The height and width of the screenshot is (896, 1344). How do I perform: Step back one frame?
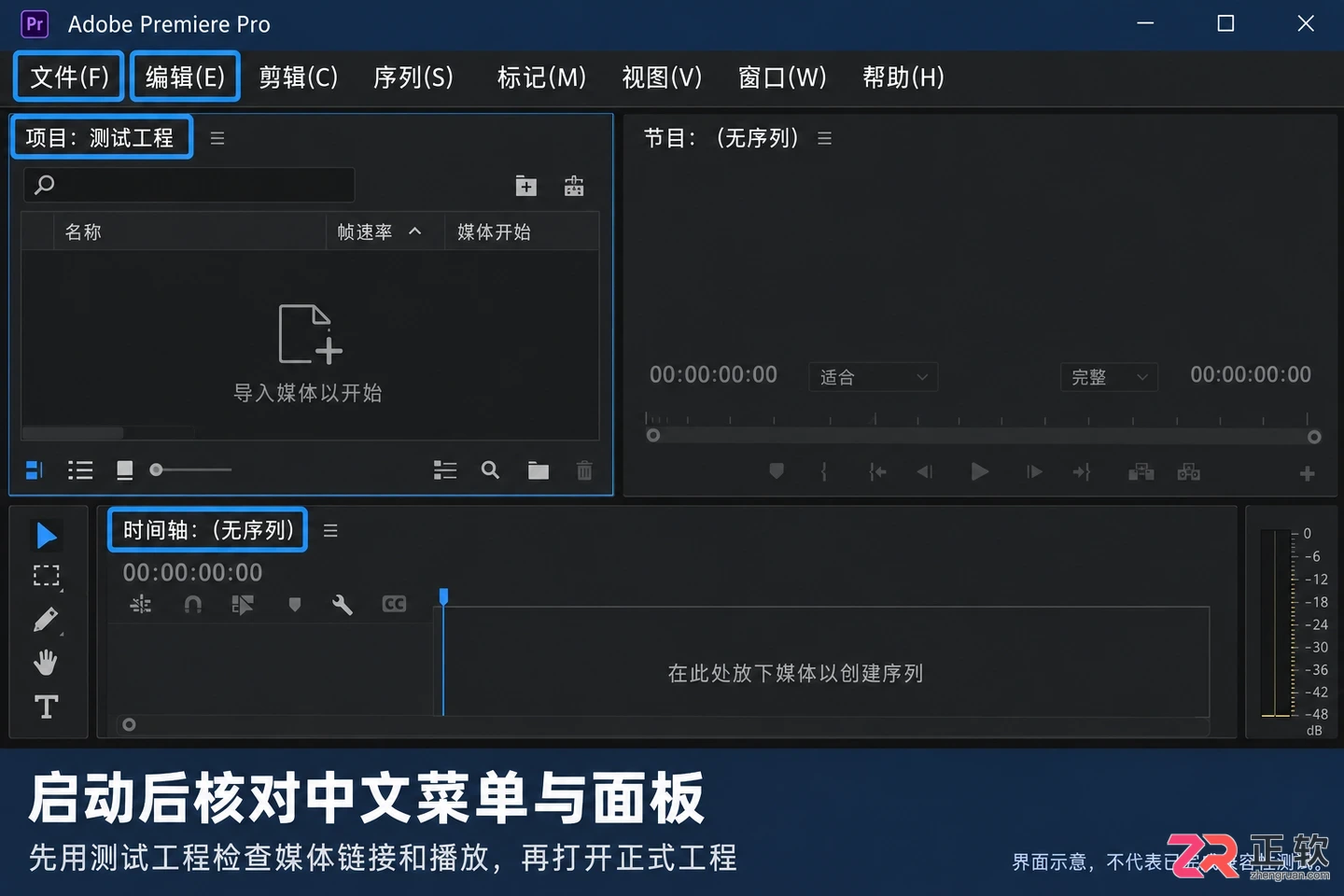925,472
